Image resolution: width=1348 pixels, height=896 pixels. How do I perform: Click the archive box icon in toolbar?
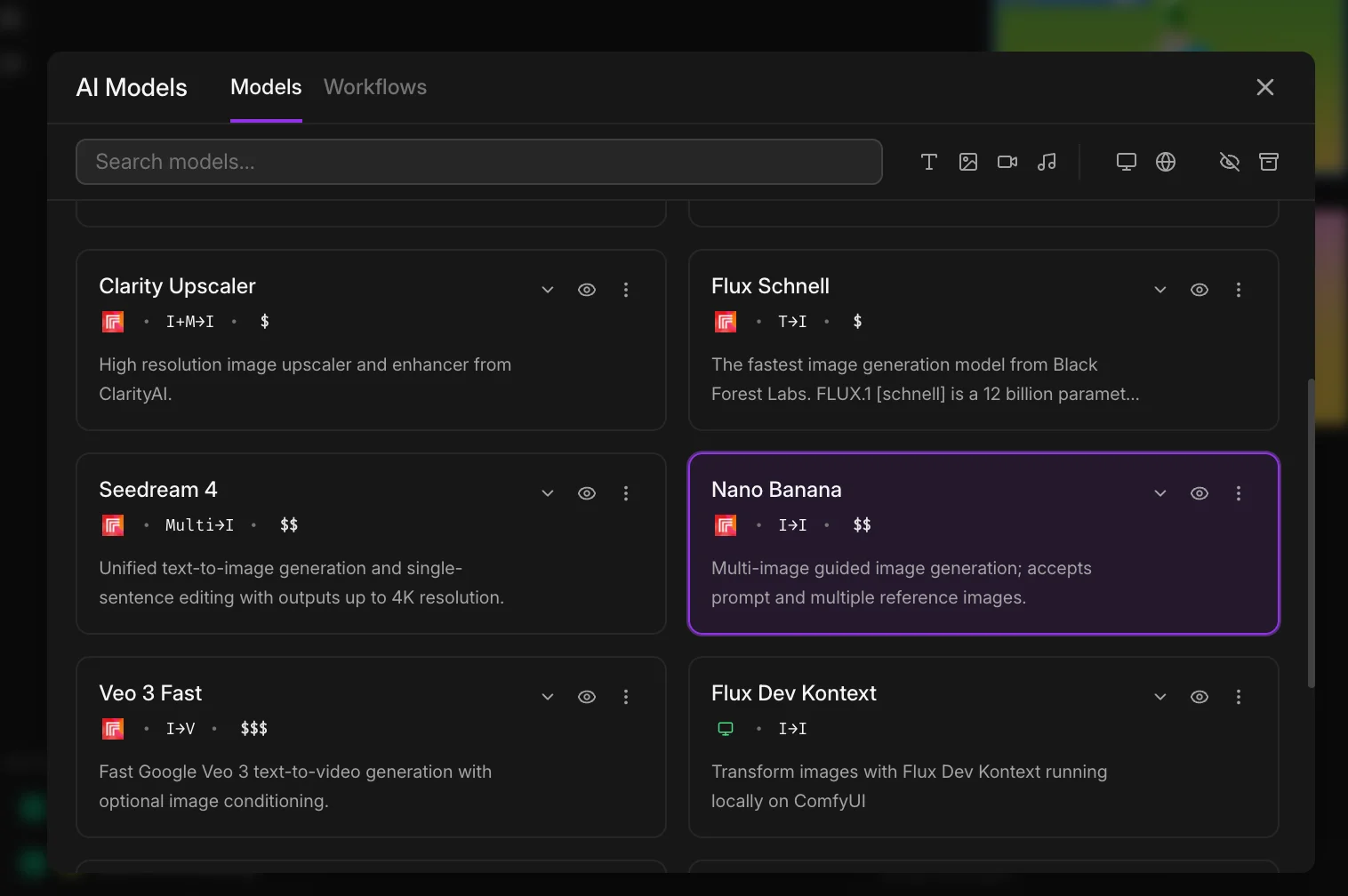pyautogui.click(x=1269, y=162)
